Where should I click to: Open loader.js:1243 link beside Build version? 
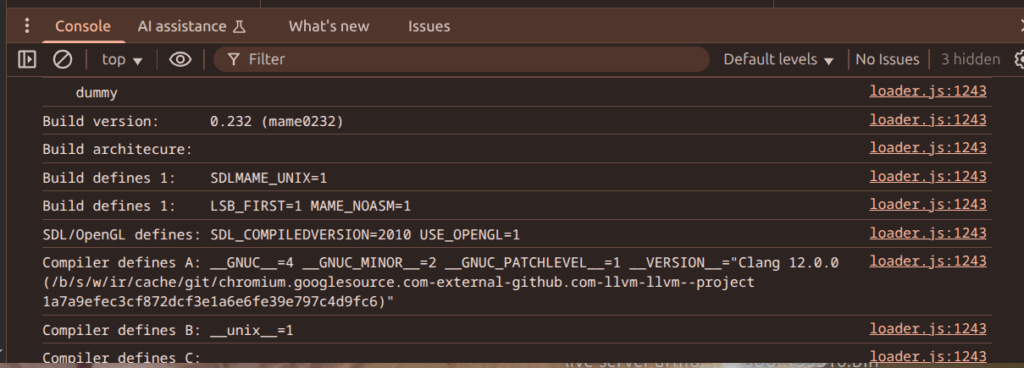(x=927, y=119)
